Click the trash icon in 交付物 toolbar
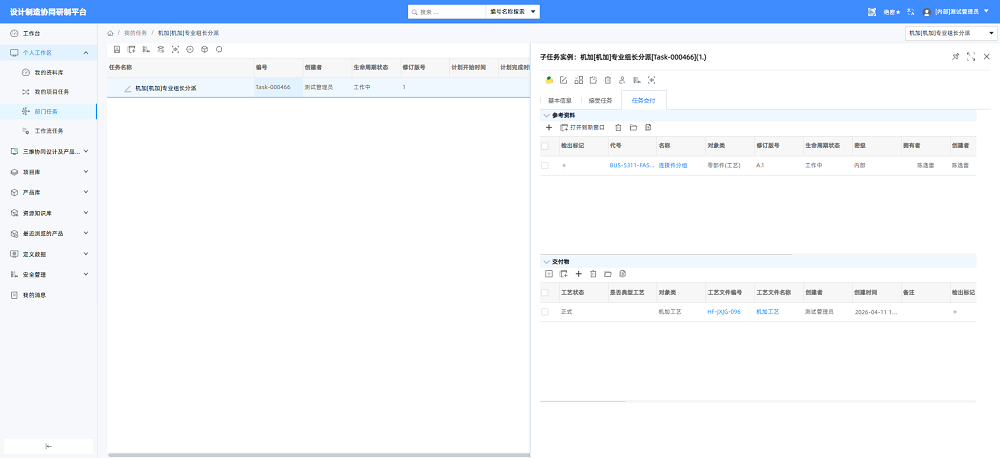Screen dimensions: 1000x458 point(593,274)
